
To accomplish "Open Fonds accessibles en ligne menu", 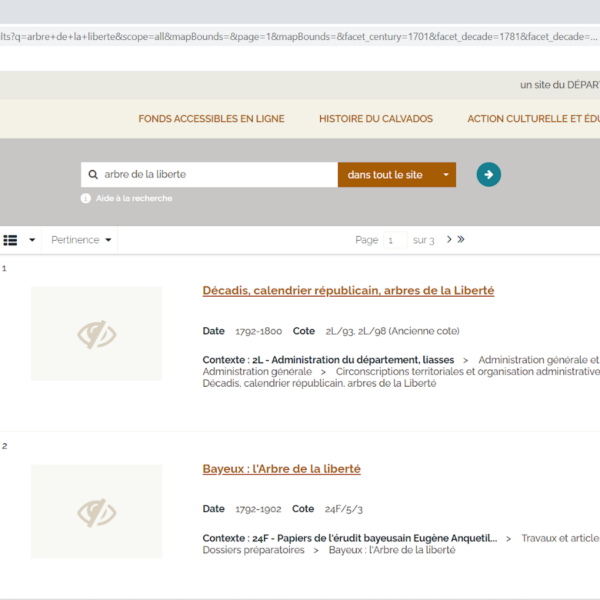I will [x=211, y=119].
